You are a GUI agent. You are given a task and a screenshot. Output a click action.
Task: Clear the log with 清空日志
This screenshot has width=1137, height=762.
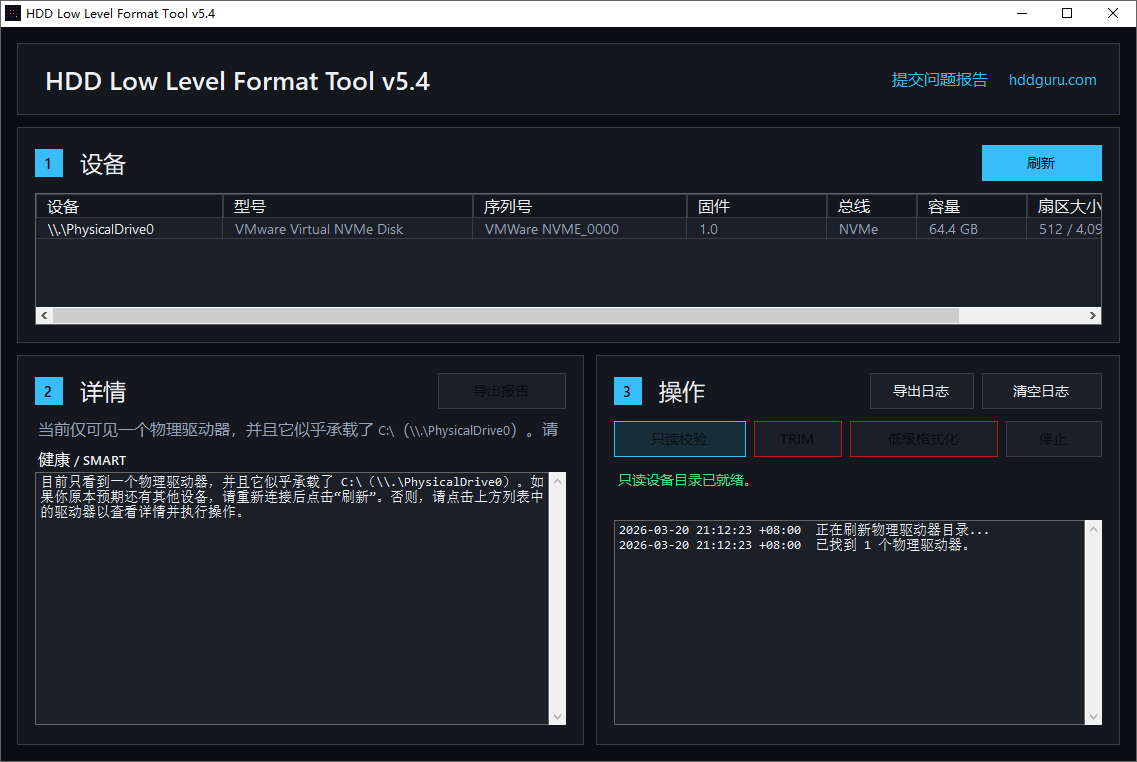point(1041,391)
